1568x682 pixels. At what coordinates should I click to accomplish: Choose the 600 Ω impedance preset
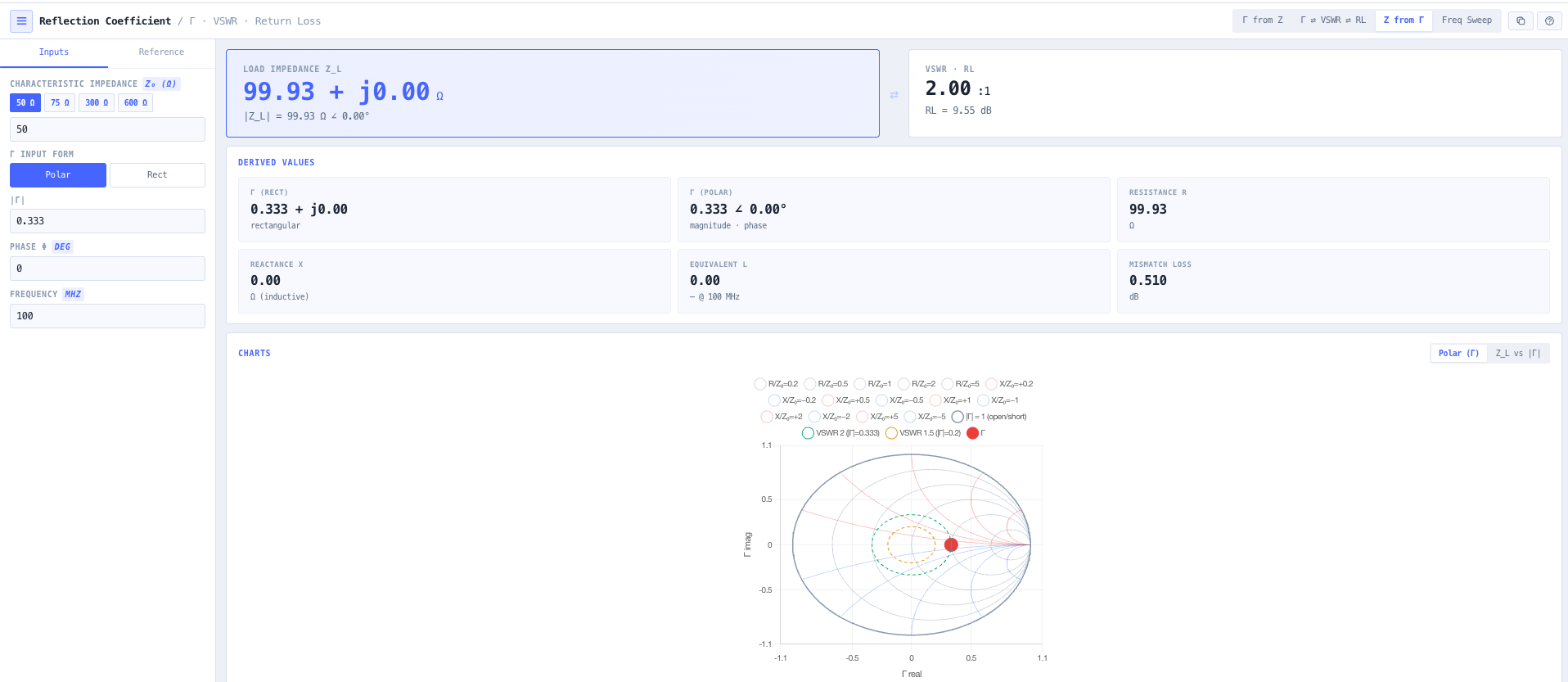pyautogui.click(x=136, y=103)
